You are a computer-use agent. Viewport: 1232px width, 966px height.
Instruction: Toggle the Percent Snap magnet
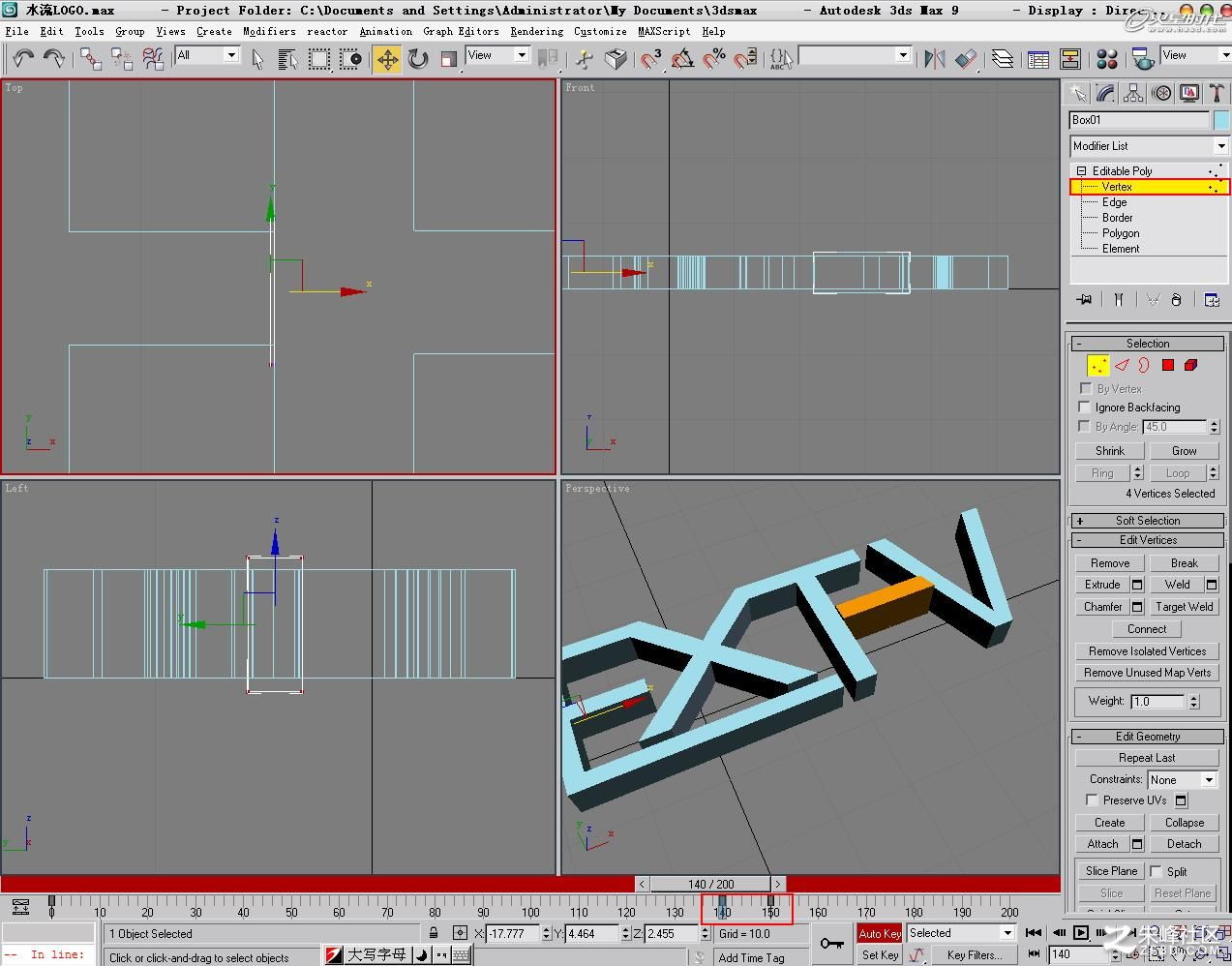point(714,59)
